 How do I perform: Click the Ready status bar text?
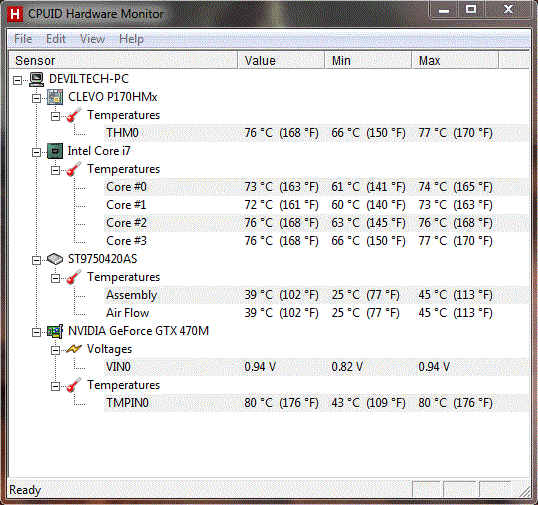[25, 490]
